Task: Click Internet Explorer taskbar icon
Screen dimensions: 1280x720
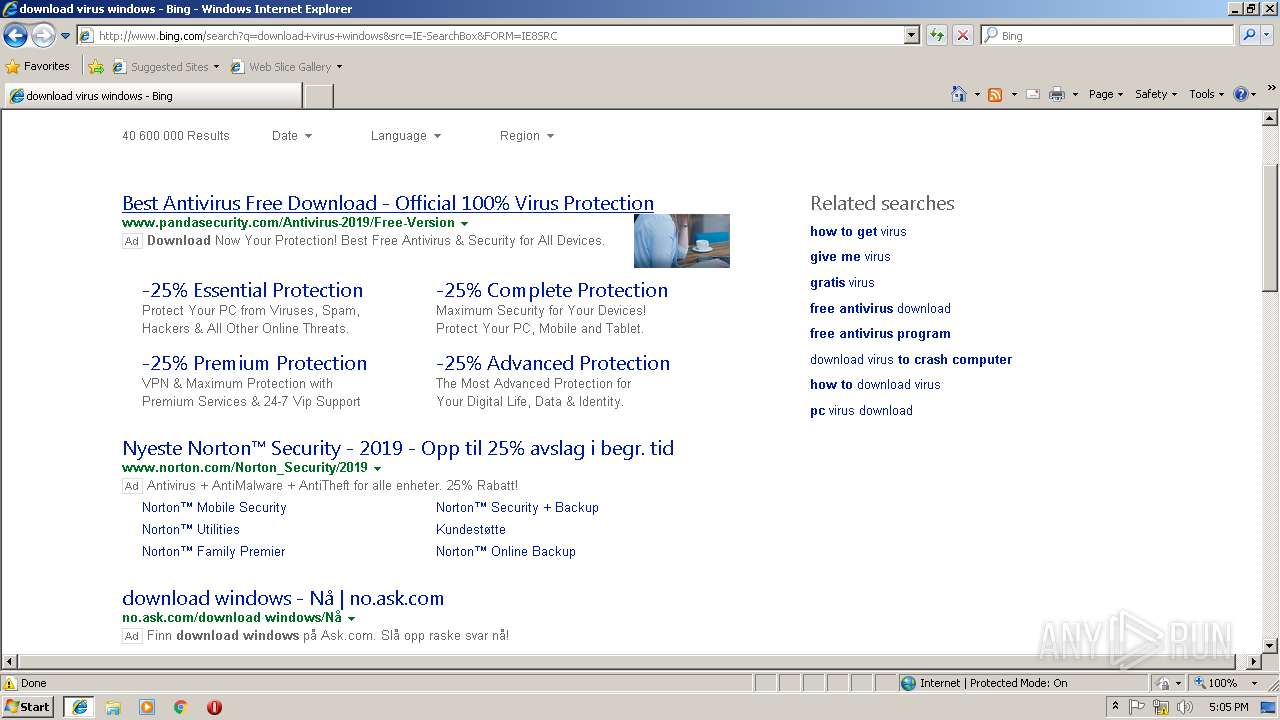Action: coord(79,707)
